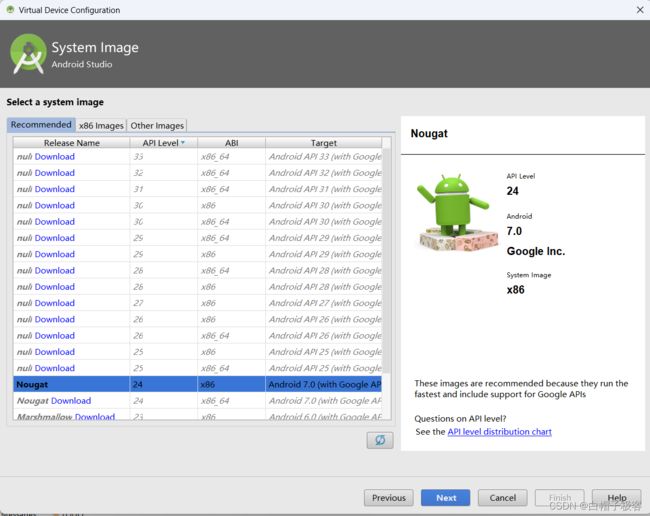Click the x86 ABI cell in the API 27 row
The image size is (650, 516).
tap(231, 303)
